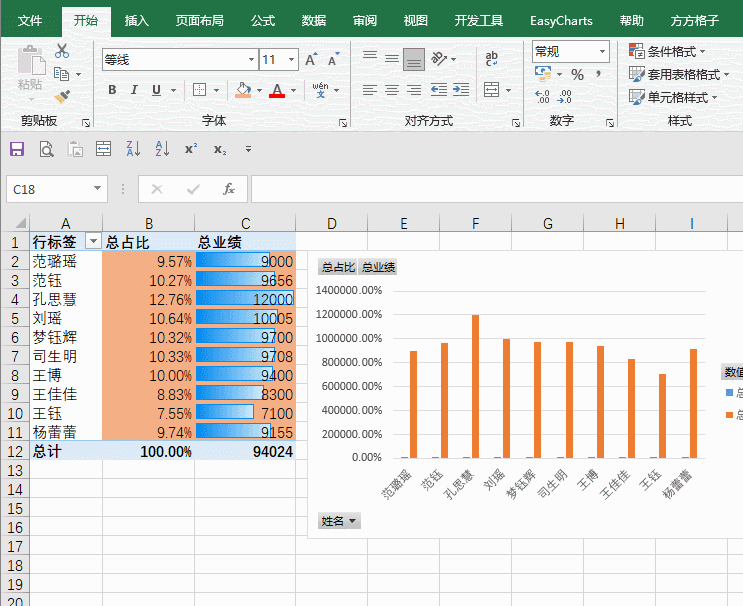743x606 pixels.
Task: Open alignment group dialog launcher
Action: tap(516, 123)
